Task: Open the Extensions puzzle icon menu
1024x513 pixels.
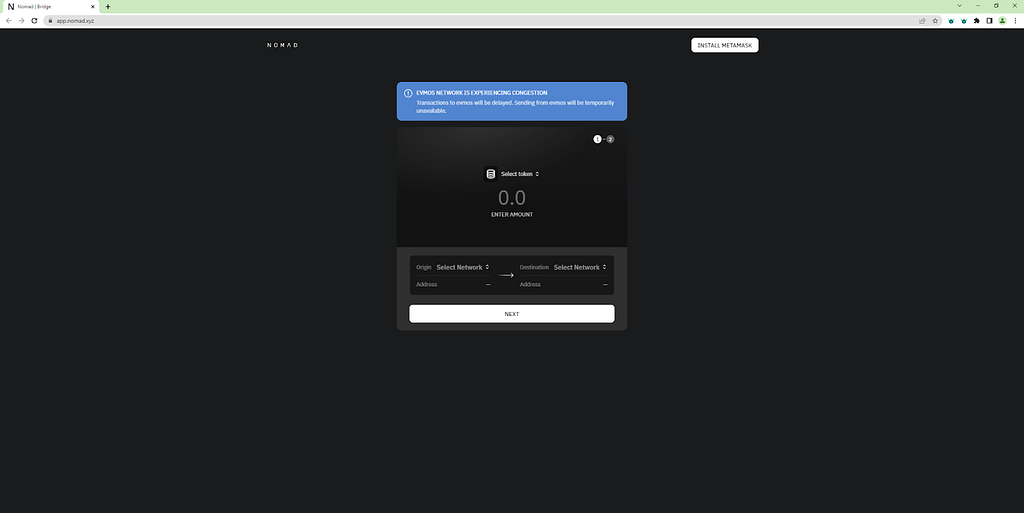Action: [976, 21]
